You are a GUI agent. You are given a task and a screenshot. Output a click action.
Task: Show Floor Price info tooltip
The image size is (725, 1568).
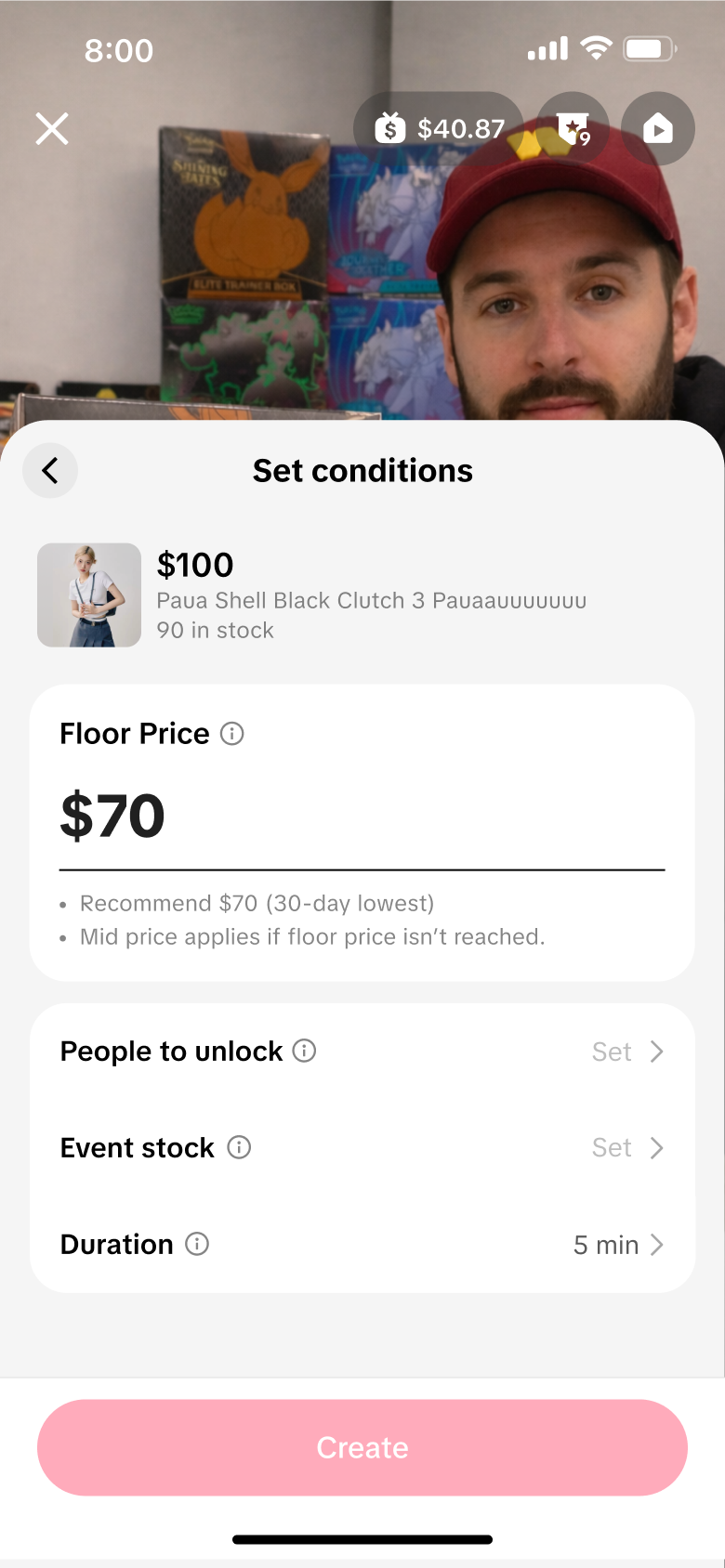click(232, 734)
